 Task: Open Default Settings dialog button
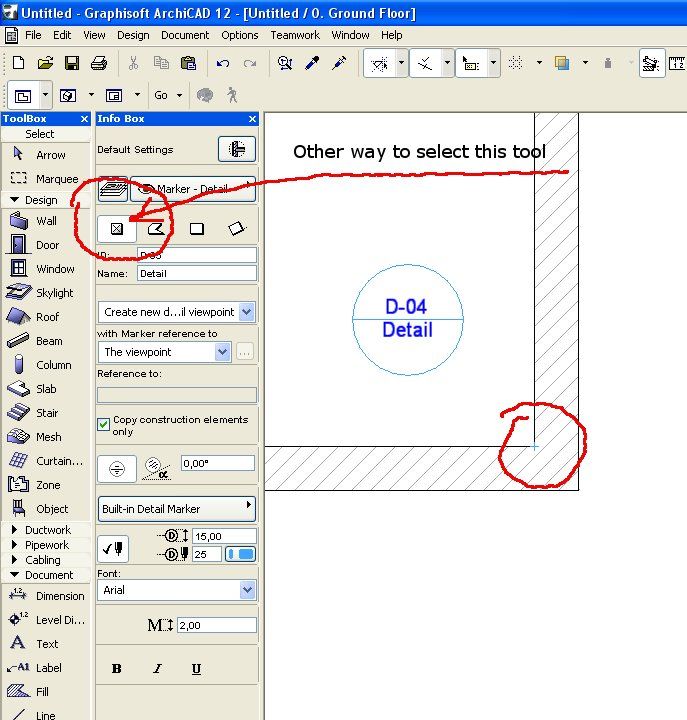(237, 149)
